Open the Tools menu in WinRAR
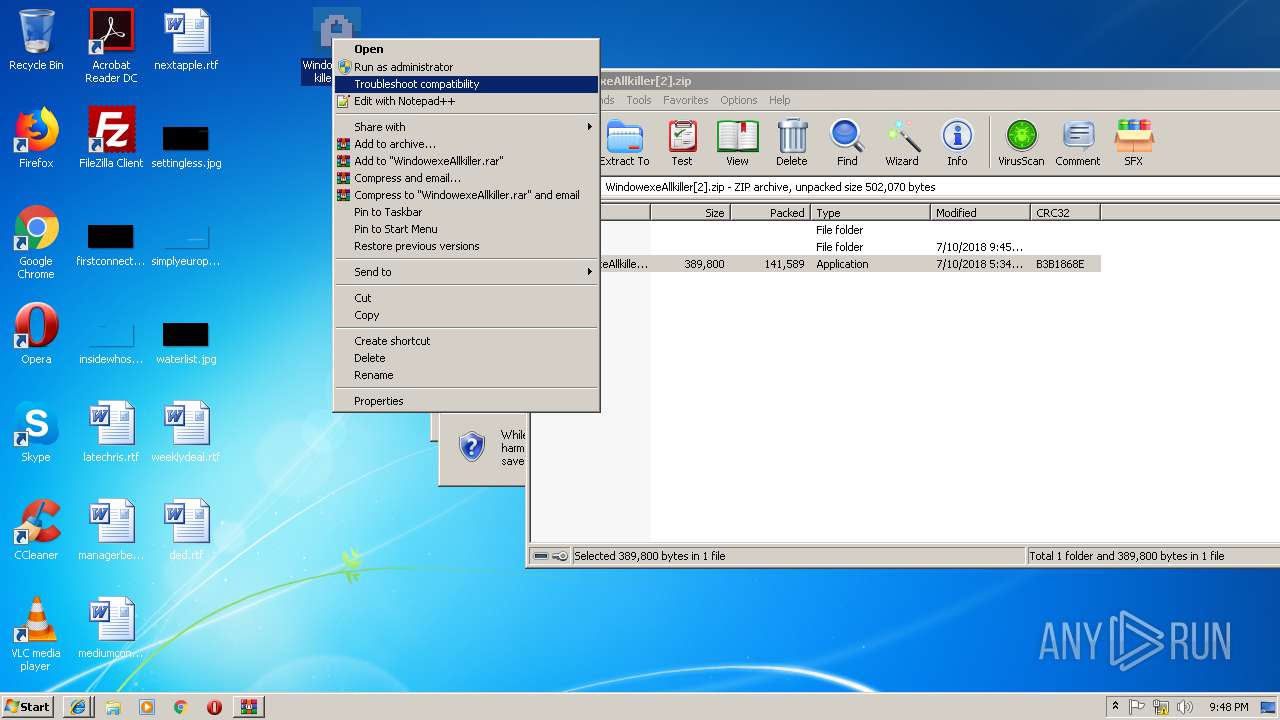This screenshot has height=720, width=1280. [x=638, y=100]
